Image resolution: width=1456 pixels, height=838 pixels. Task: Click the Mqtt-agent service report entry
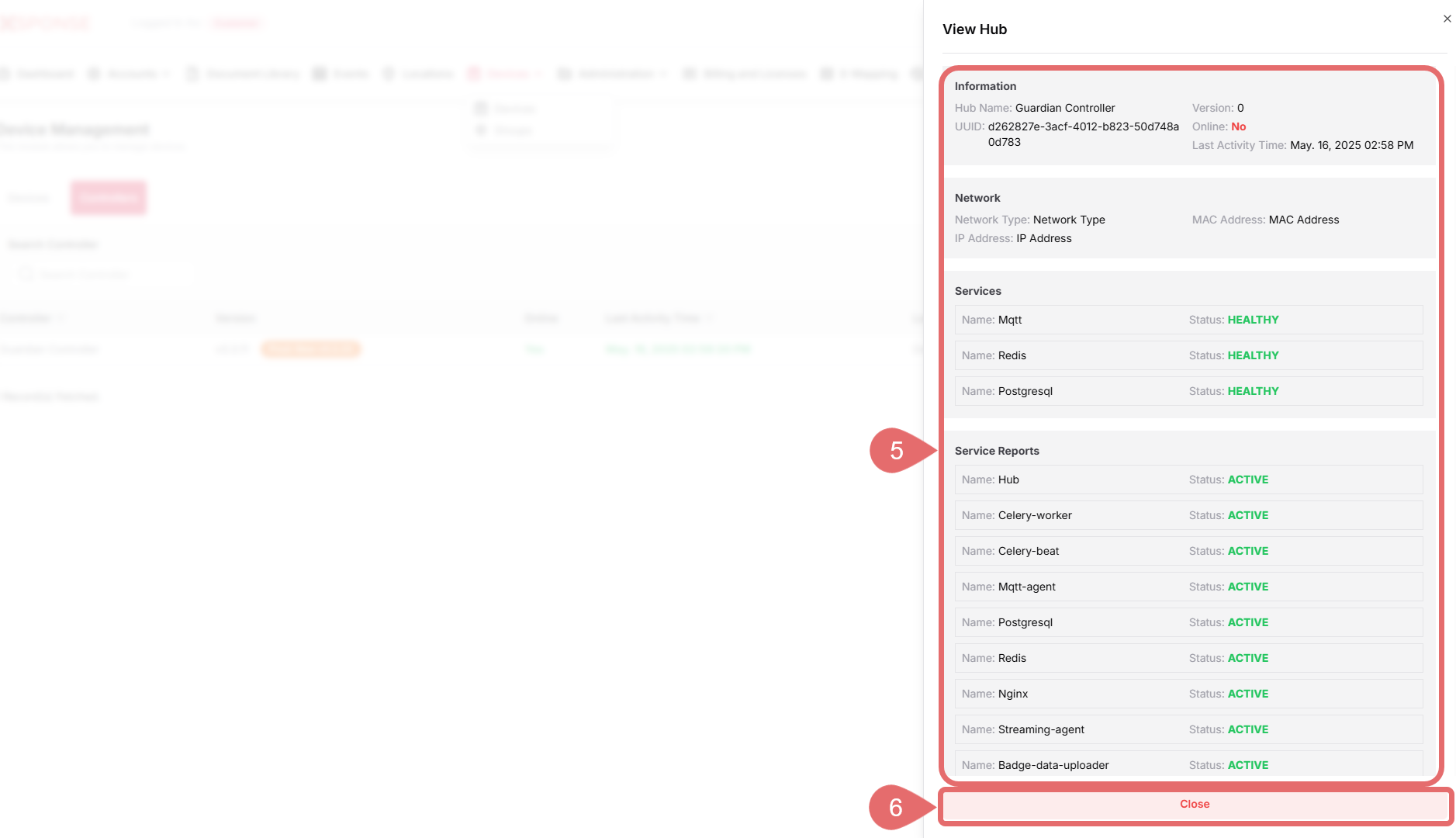pyautogui.click(x=1188, y=587)
